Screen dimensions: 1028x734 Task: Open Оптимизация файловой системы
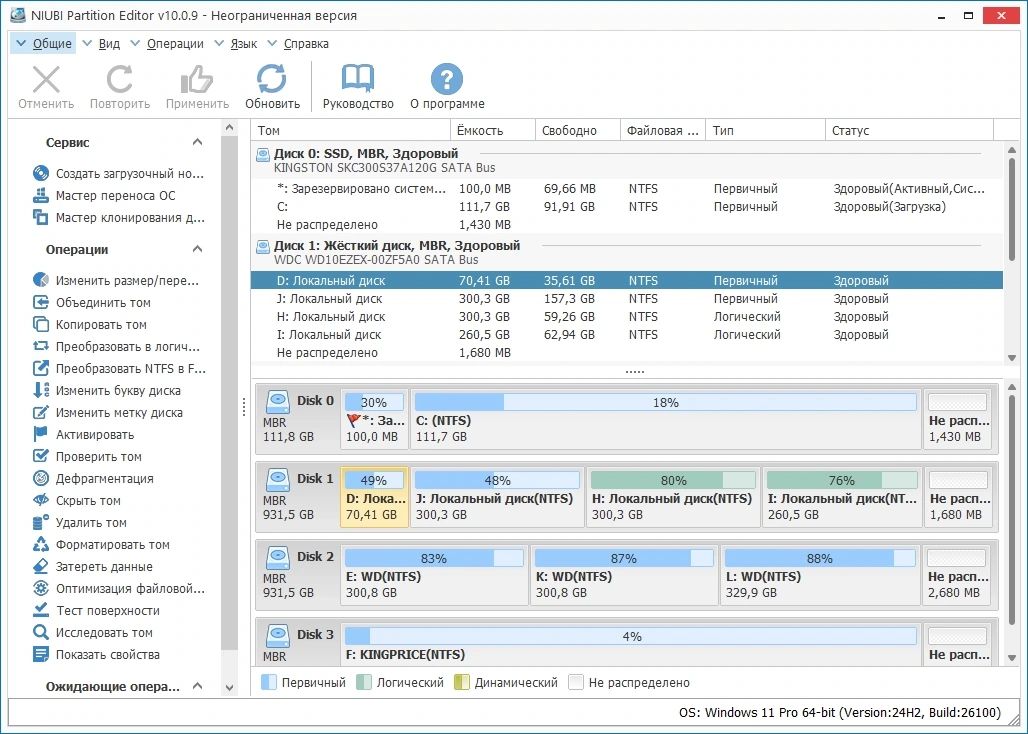119,589
